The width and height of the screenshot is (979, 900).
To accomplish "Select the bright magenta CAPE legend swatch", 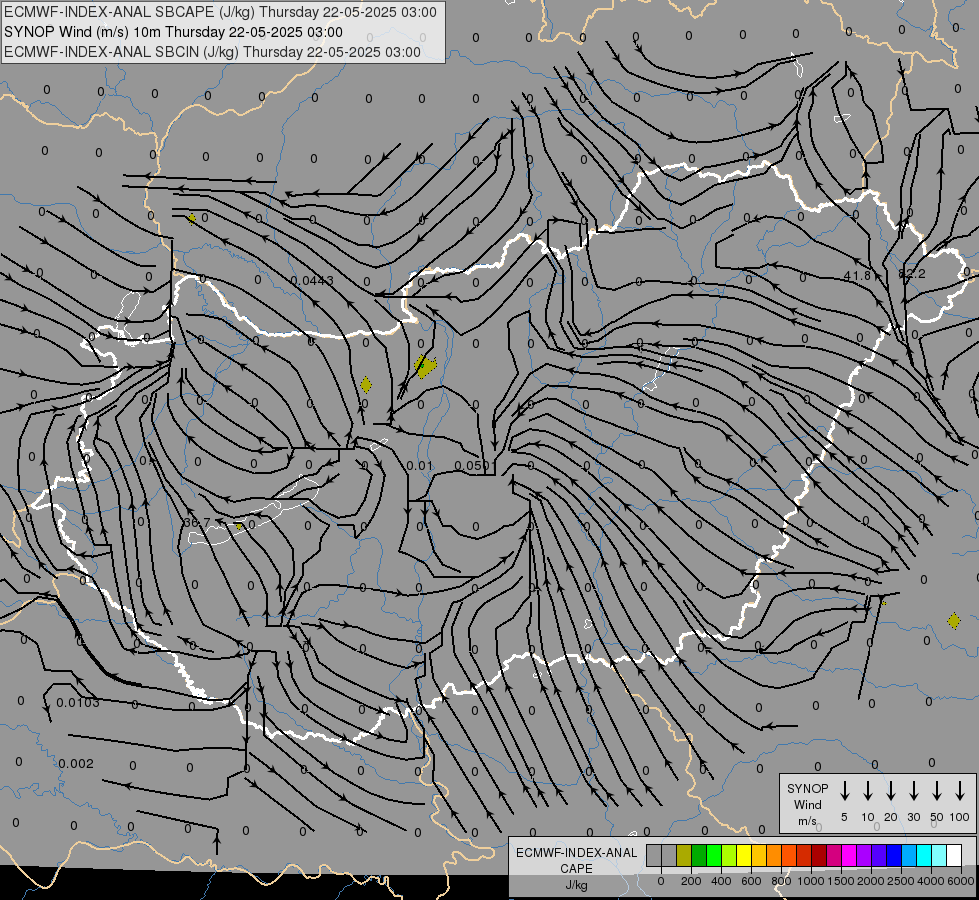I will coord(849,855).
